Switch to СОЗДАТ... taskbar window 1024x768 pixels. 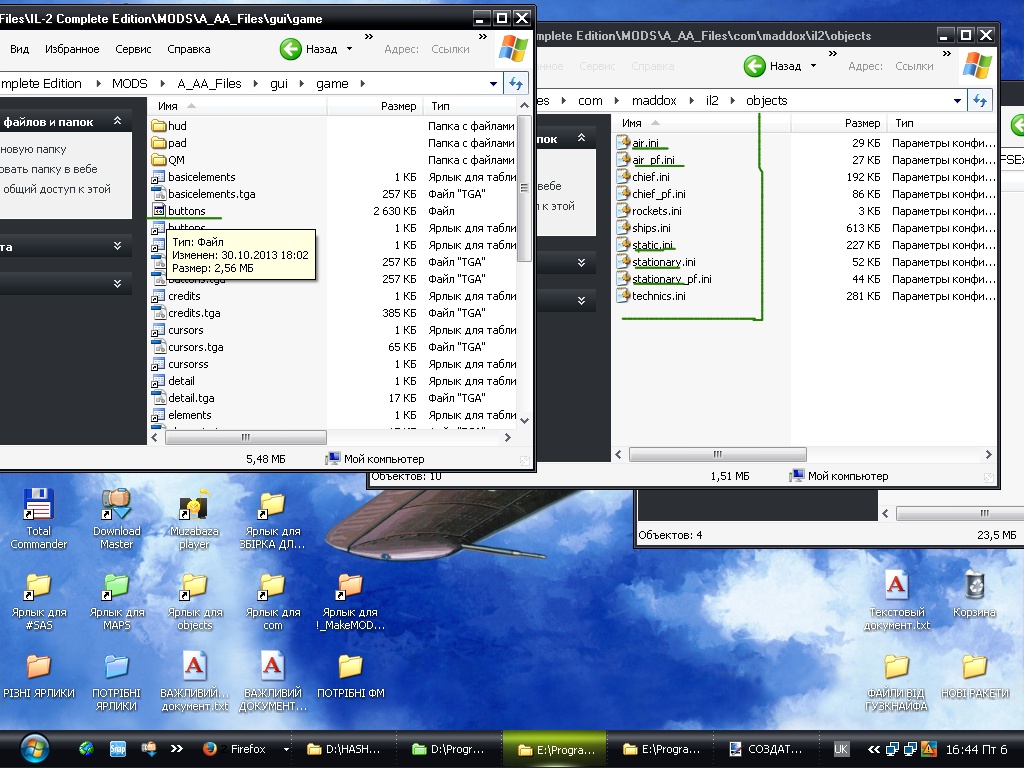coord(765,749)
